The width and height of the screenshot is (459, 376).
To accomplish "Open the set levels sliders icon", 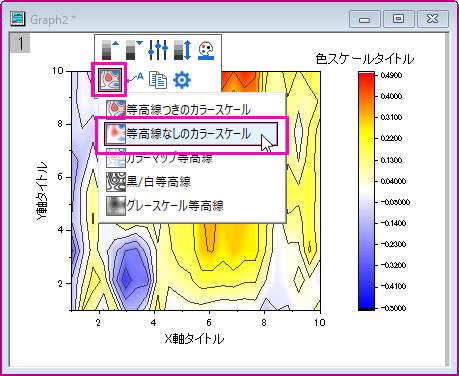I will [x=158, y=50].
